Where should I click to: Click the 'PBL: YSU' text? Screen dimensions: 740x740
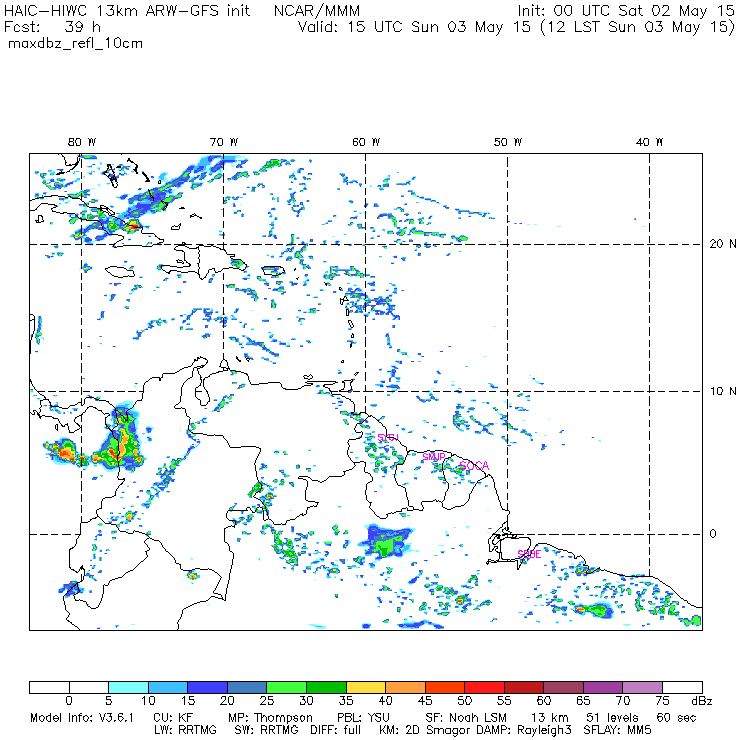tap(363, 718)
